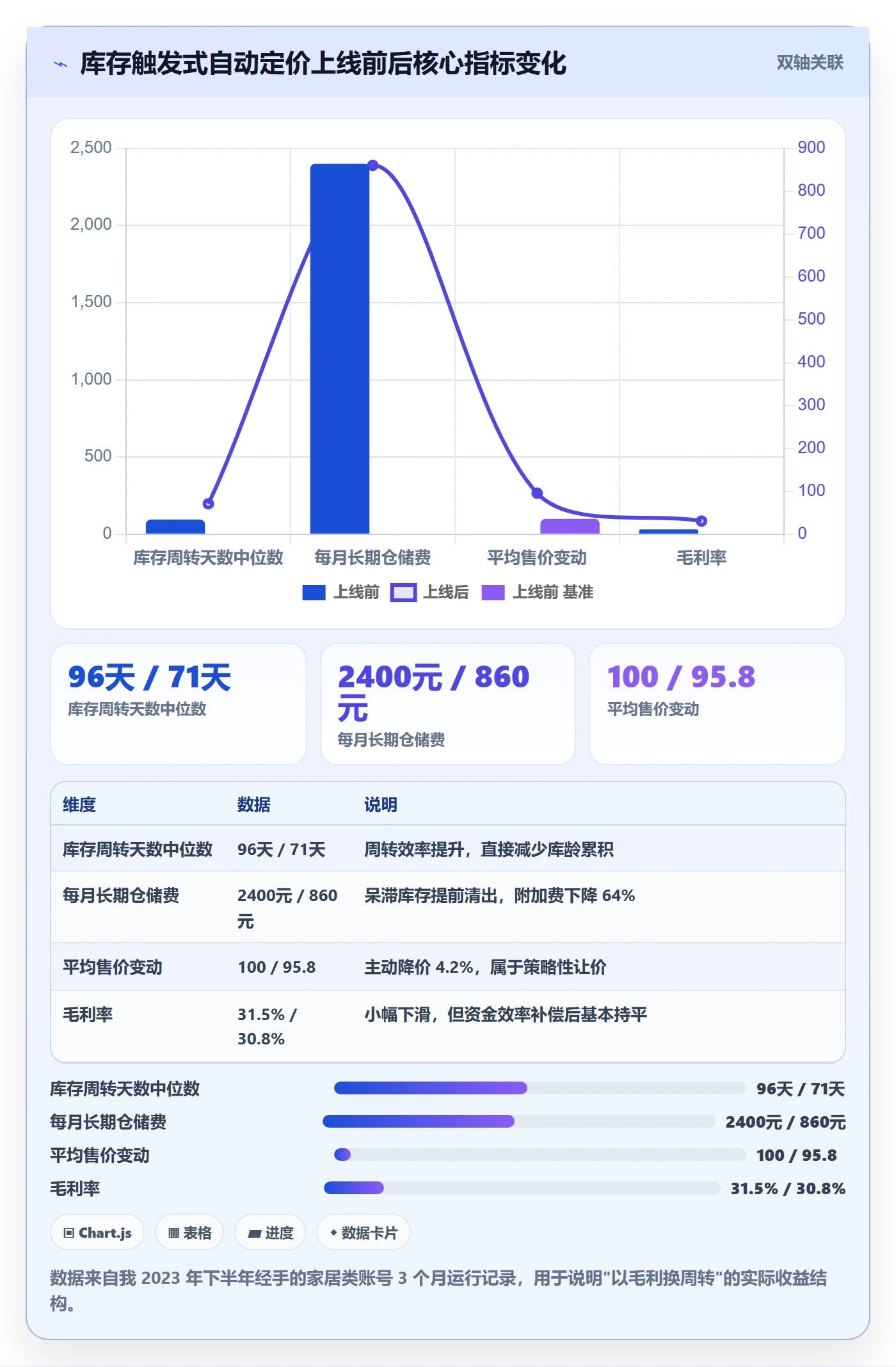The image size is (896, 1367).
Task: Select the 毛利率 row name in table
Action: pyautogui.click(x=88, y=1014)
